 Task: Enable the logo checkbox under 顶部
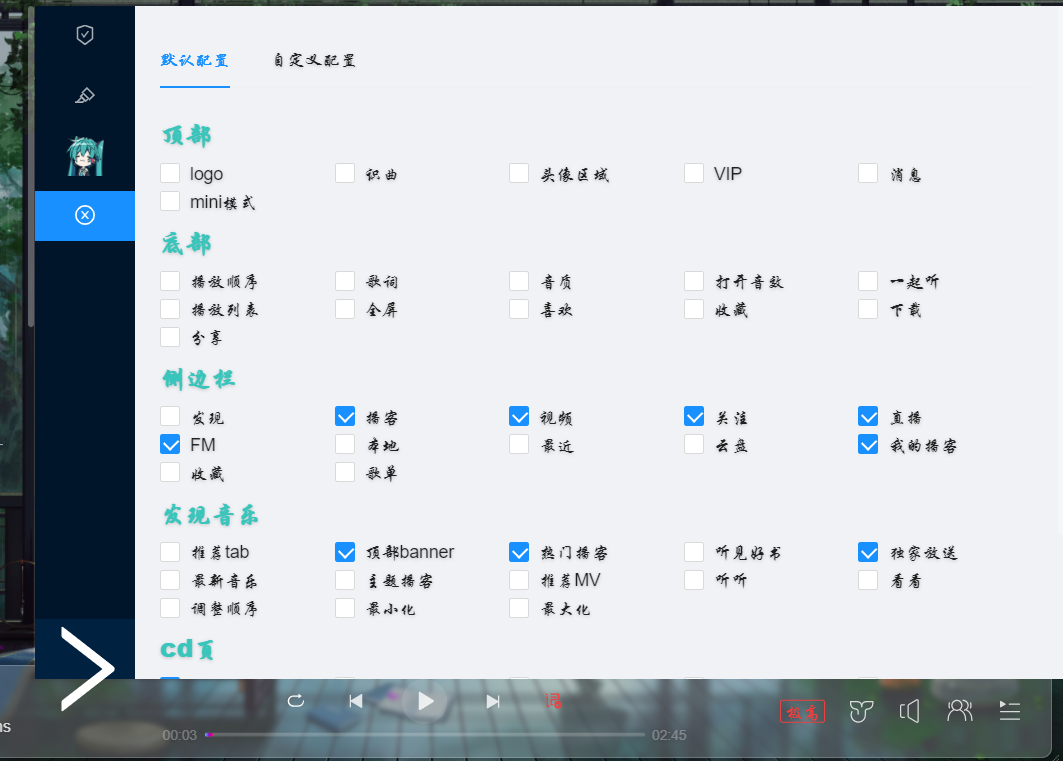pos(170,172)
